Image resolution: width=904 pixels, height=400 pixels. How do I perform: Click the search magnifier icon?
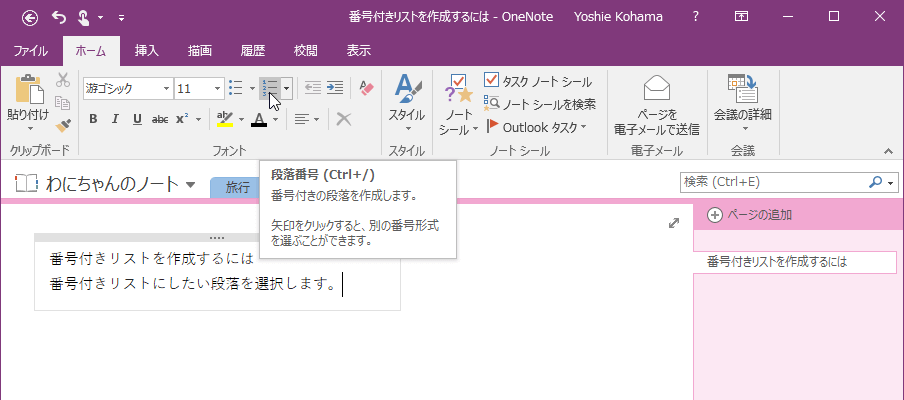875,182
